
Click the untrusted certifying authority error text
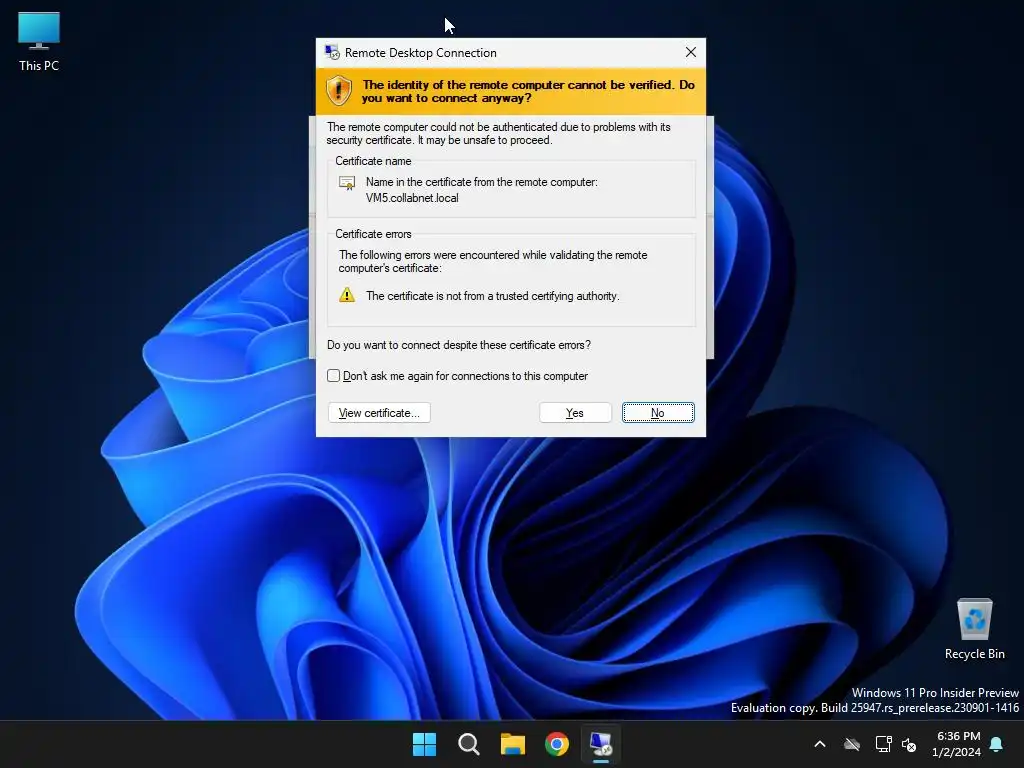click(x=492, y=296)
